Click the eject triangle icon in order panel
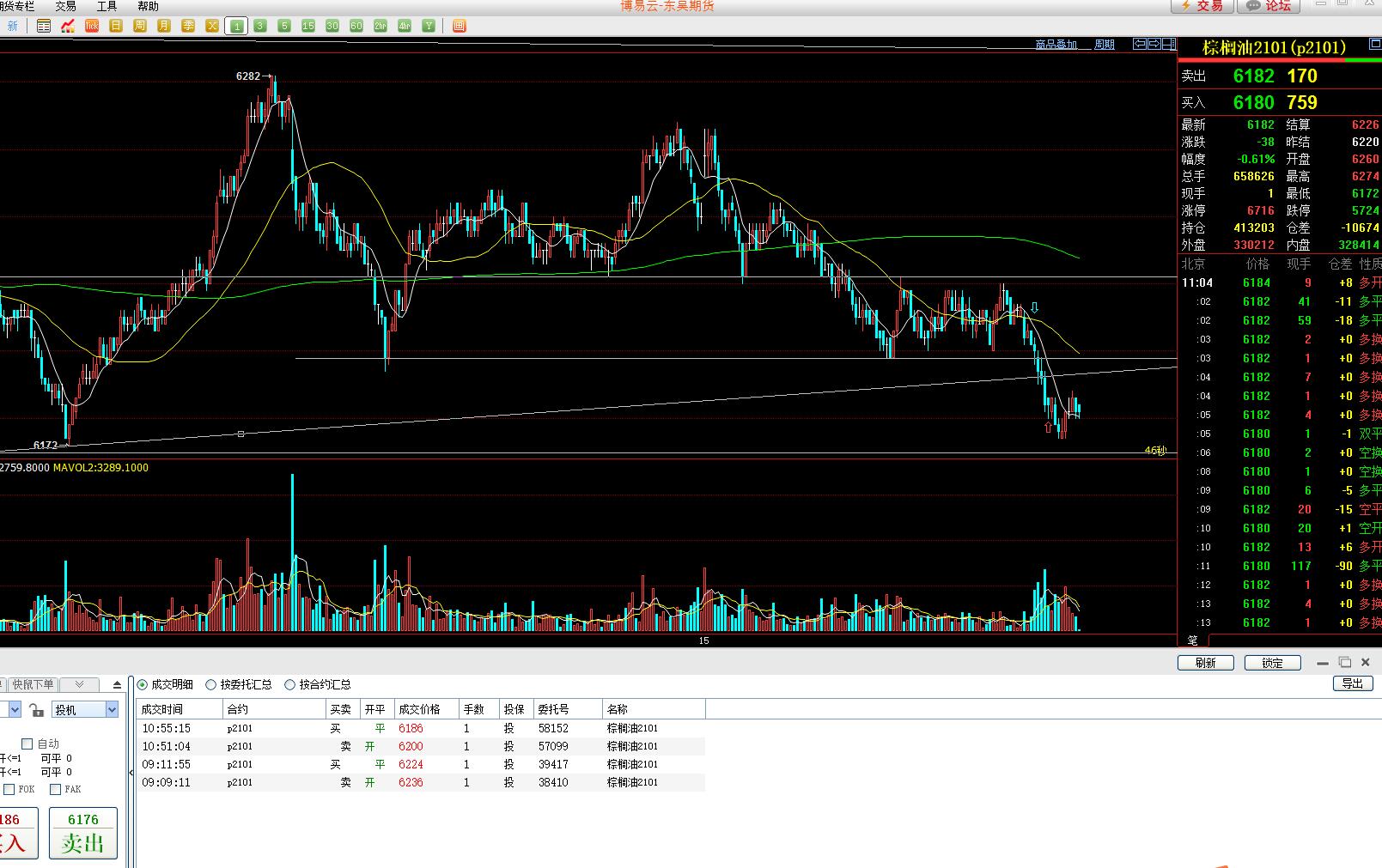This screenshot has height=868, width=1382. [117, 685]
